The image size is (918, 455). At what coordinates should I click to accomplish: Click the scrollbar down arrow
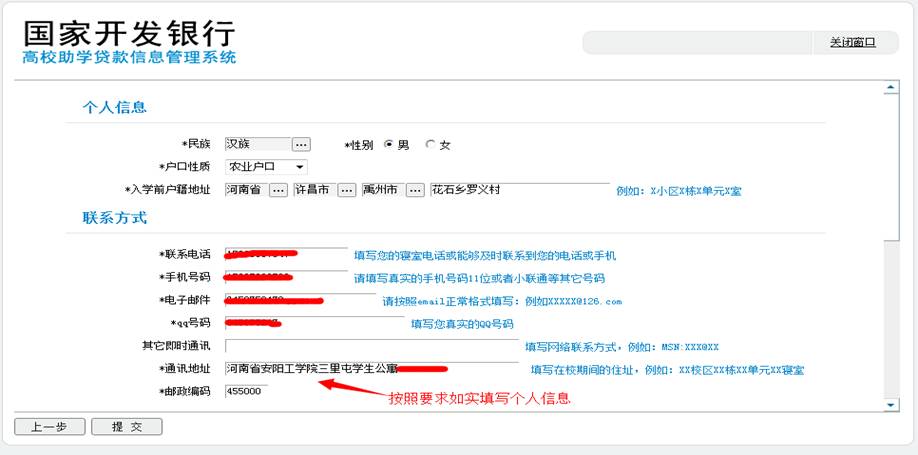point(891,403)
